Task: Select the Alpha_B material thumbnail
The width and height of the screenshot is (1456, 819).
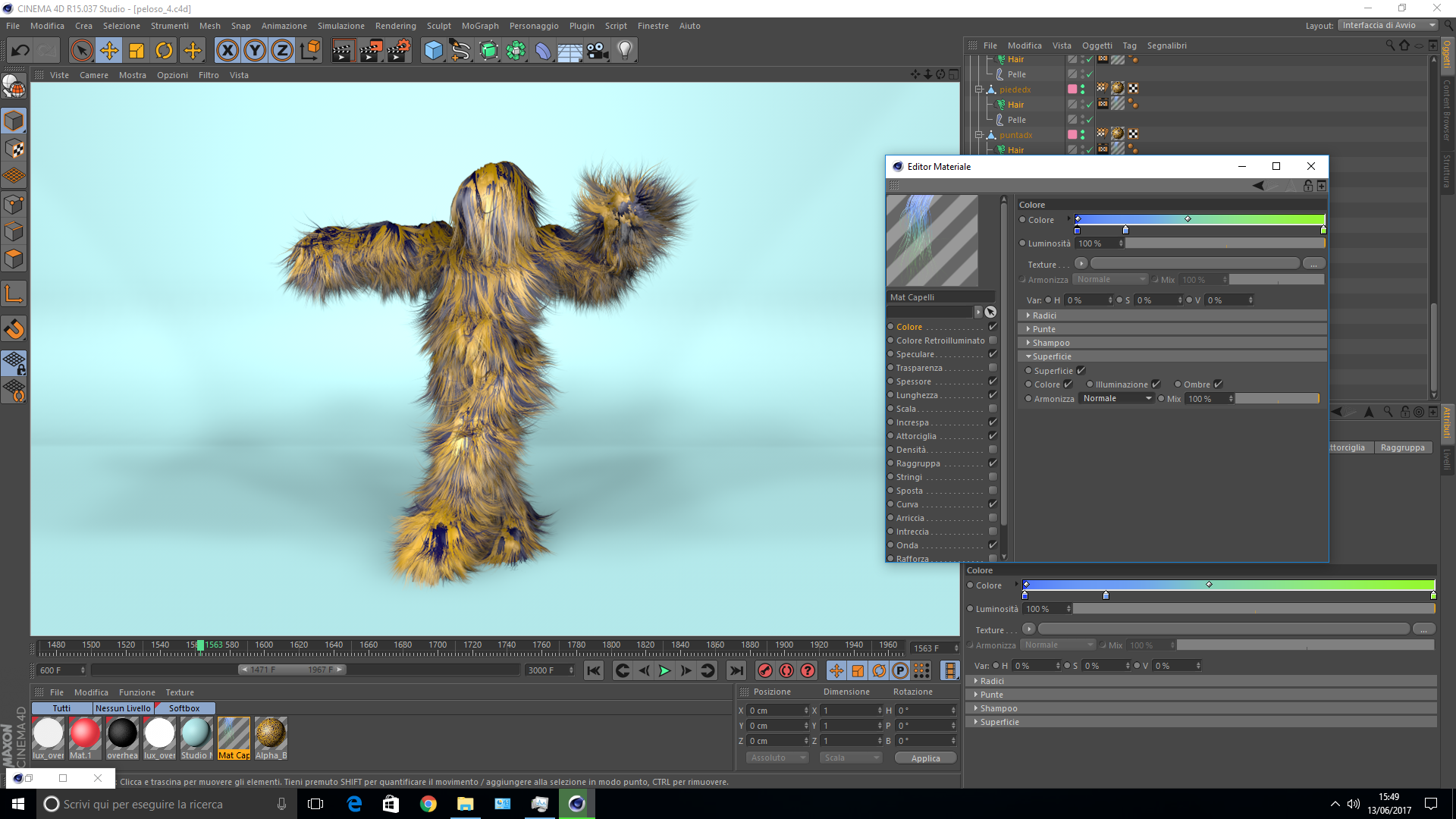Action: [x=271, y=734]
